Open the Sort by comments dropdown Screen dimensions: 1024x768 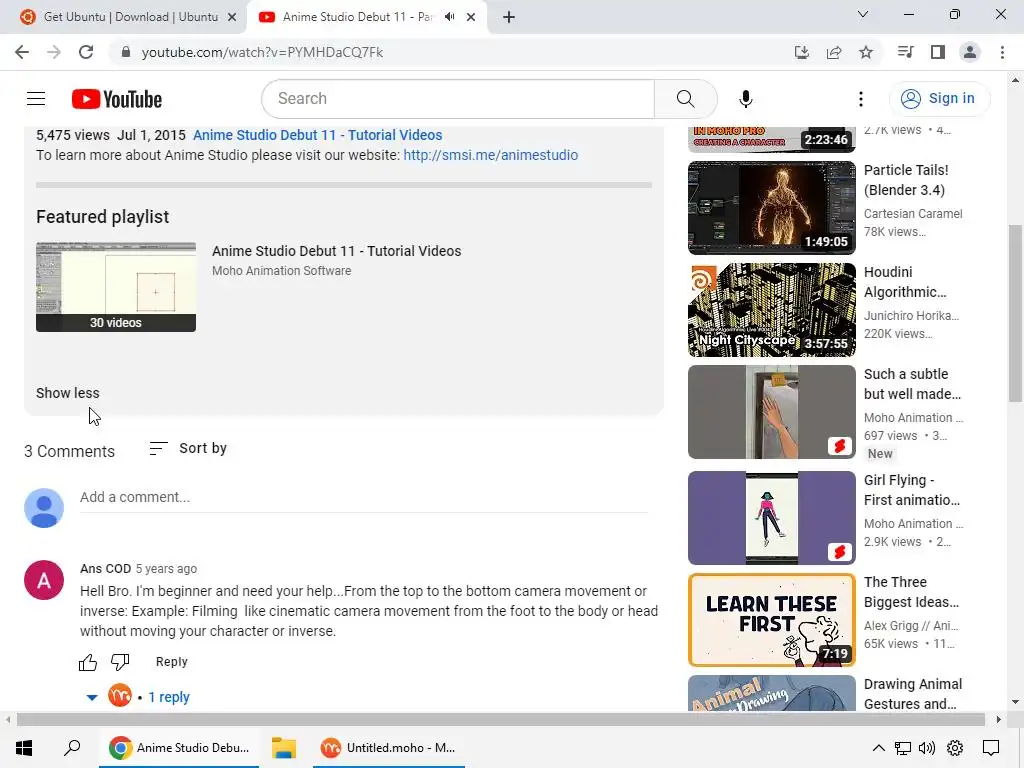click(x=188, y=449)
